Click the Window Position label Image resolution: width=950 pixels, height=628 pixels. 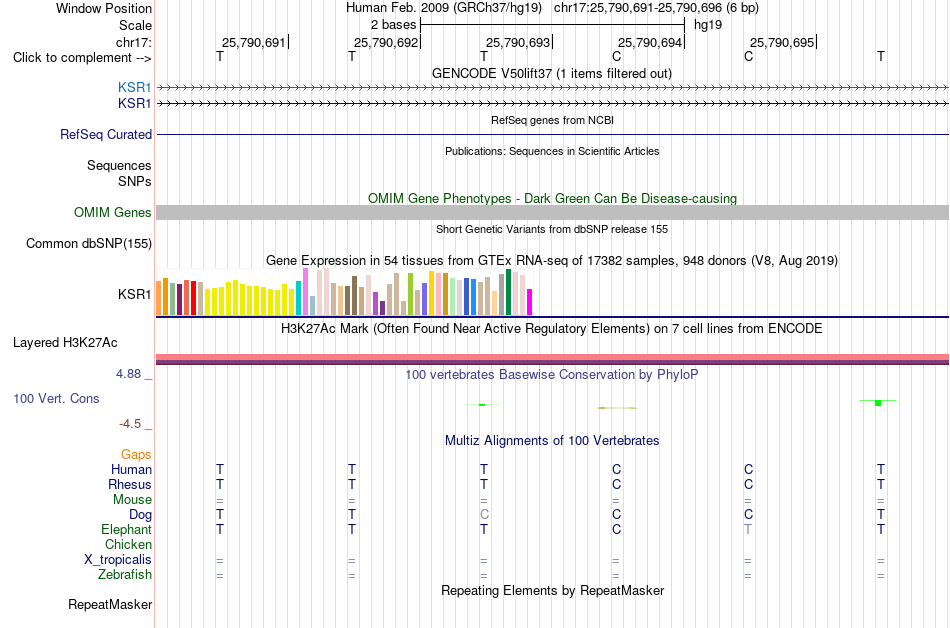[x=104, y=8]
